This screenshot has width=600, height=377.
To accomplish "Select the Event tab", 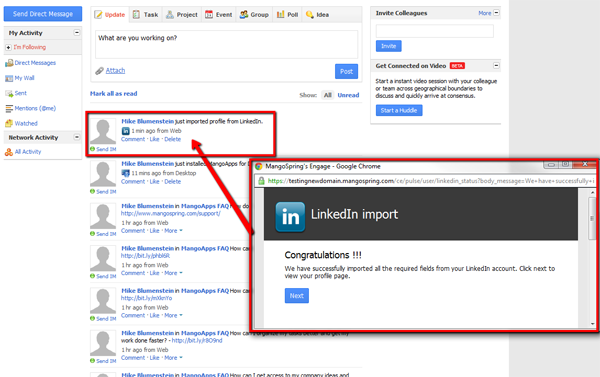I will pyautogui.click(x=218, y=15).
